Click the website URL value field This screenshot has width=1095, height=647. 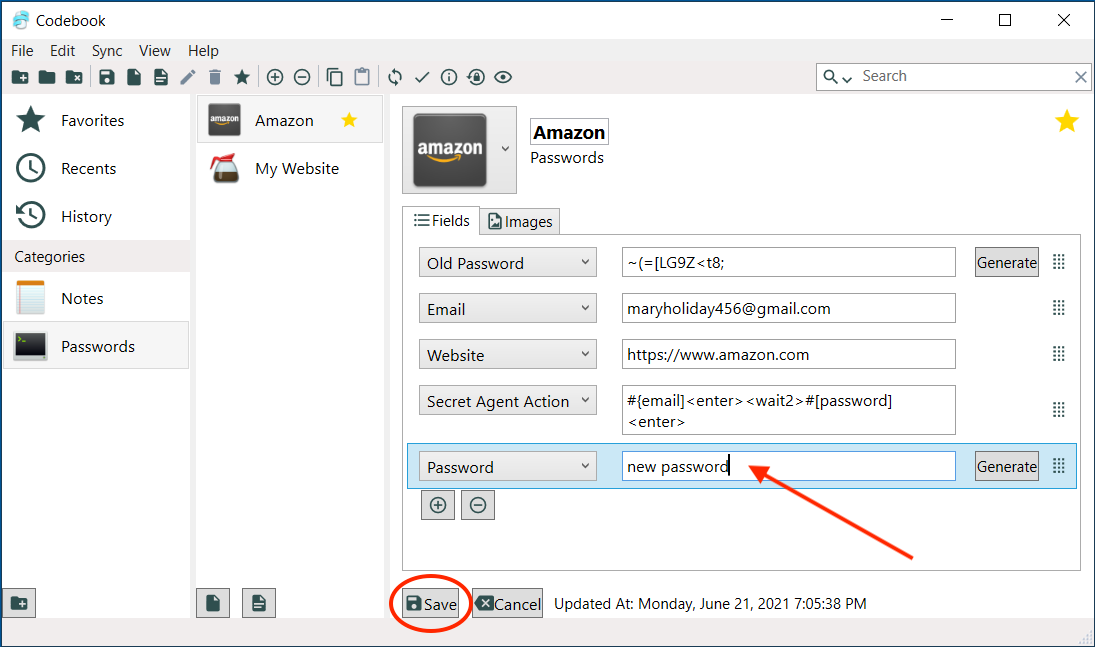point(788,355)
